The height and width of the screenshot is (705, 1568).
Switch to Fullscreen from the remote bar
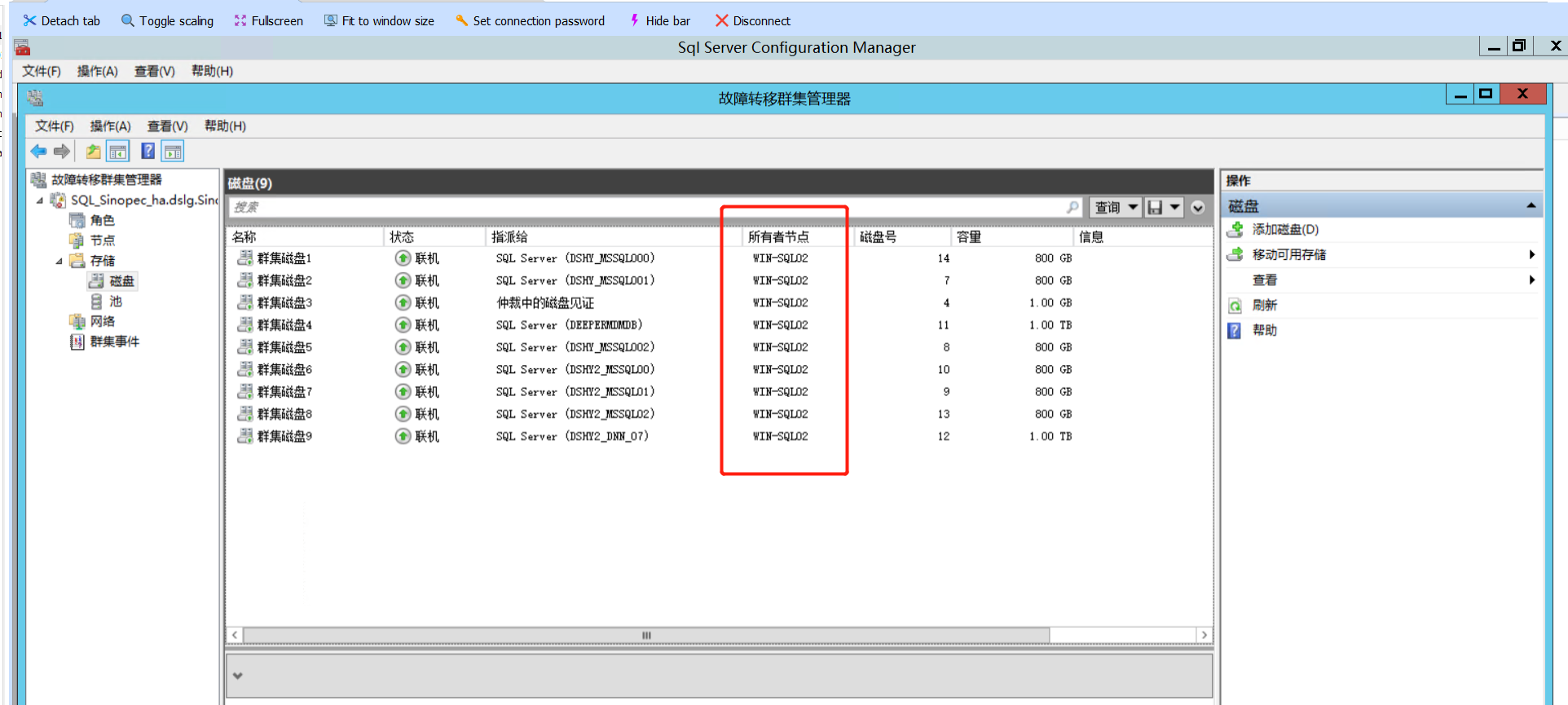[x=269, y=20]
